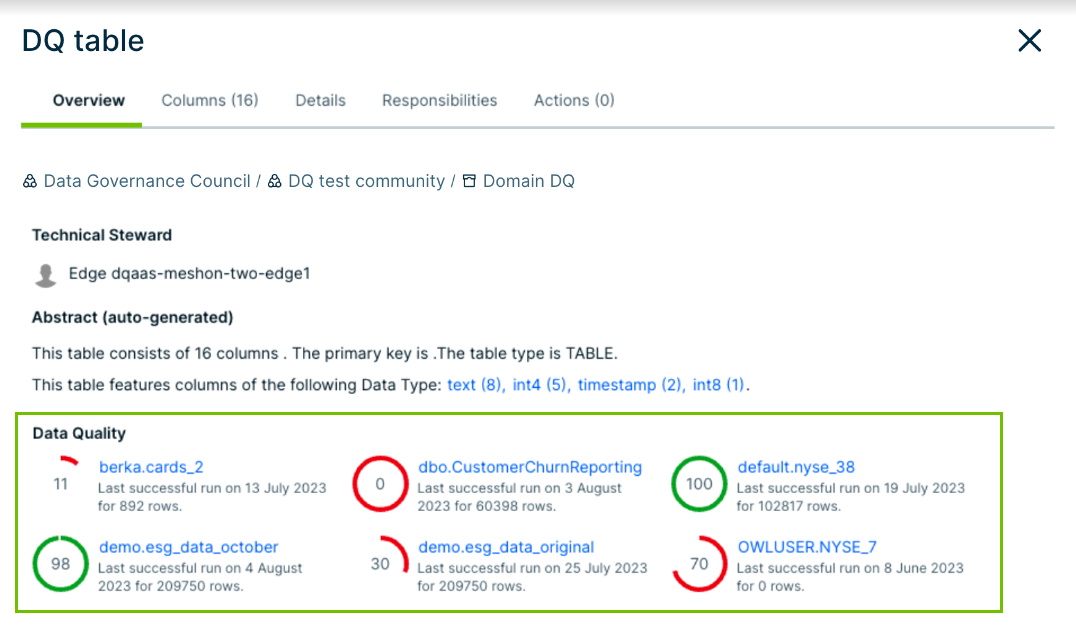Viewport: 1076px width, 635px height.
Task: Select the Overview tab
Action: [89, 100]
